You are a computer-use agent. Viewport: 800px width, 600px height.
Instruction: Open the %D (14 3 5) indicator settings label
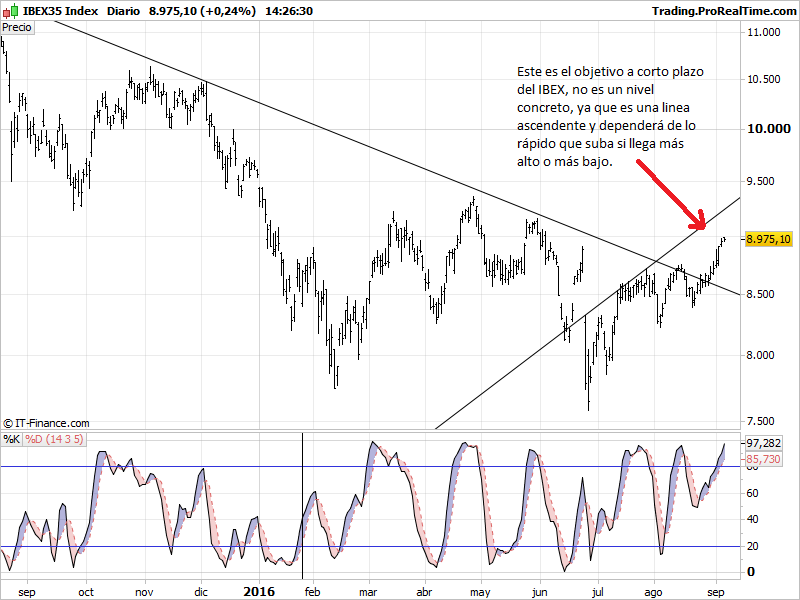click(52, 438)
